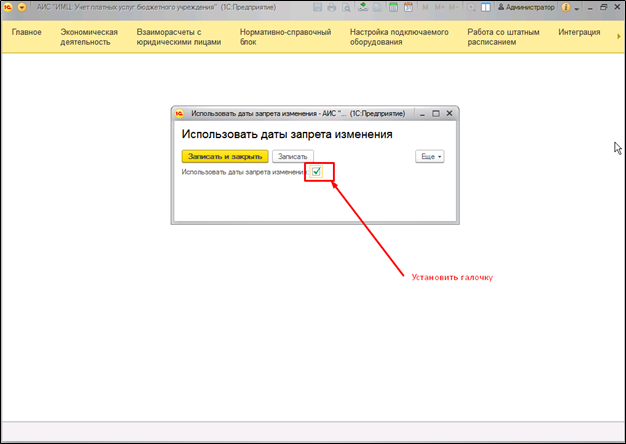Open the 'Главное' section
The width and height of the screenshot is (626, 444).
pos(26,32)
